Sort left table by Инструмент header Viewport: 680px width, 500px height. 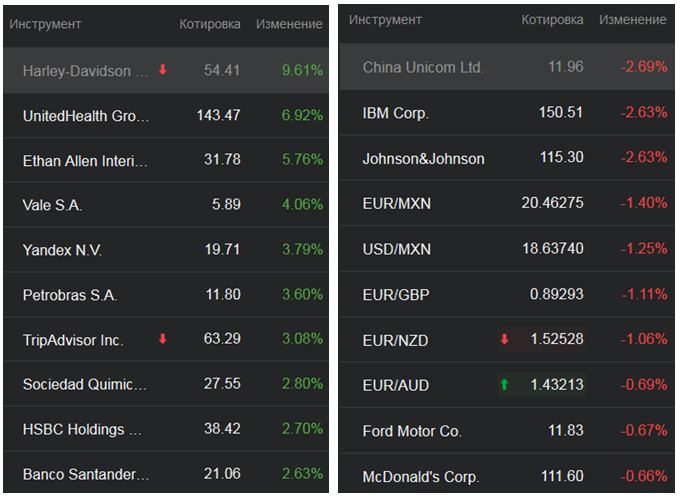click(45, 24)
